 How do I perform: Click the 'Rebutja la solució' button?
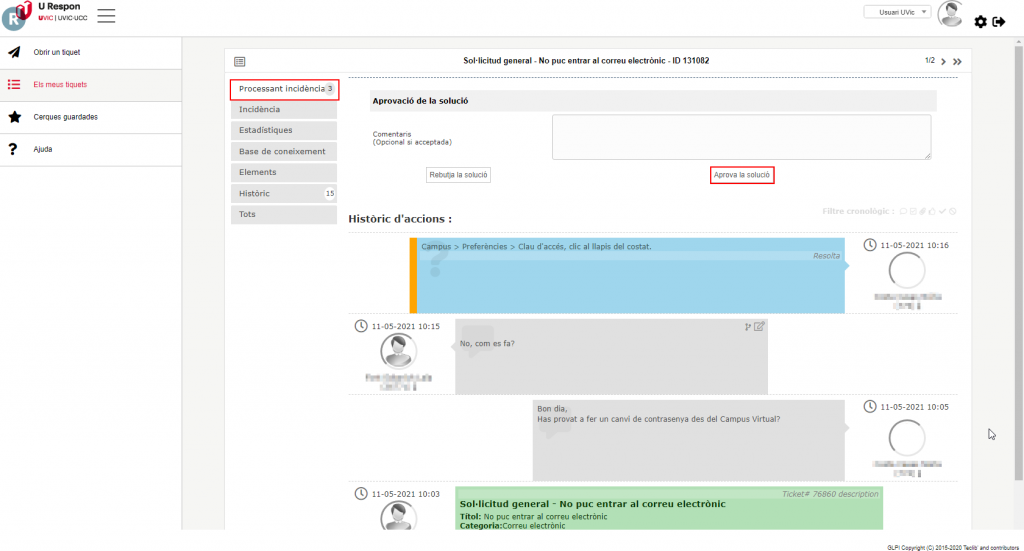459,175
